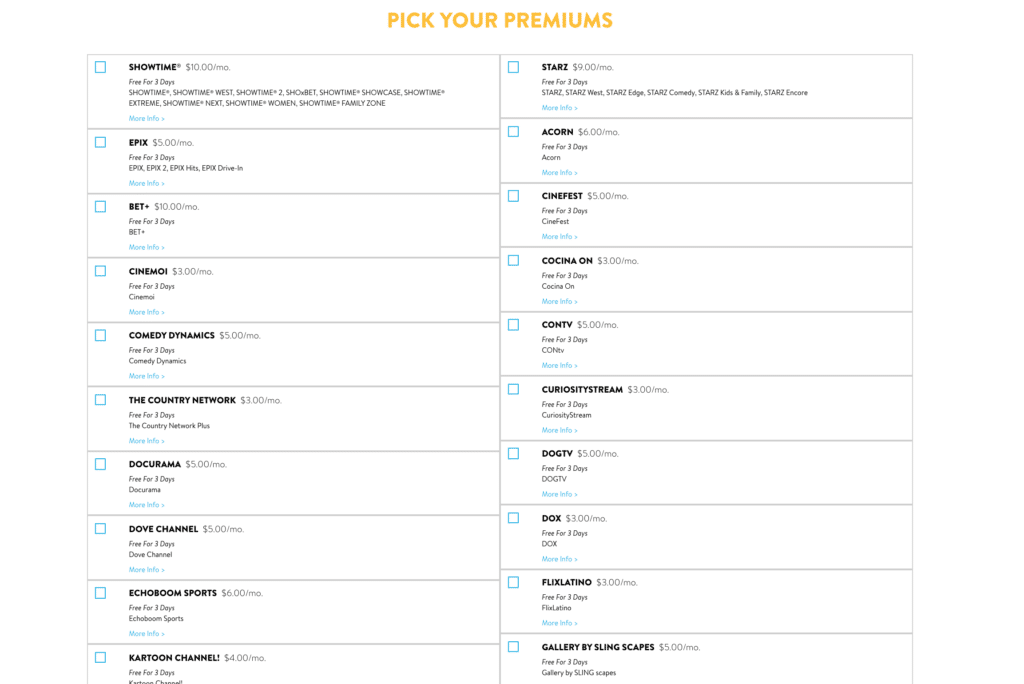
Task: Check the SHOWTIME premium checkbox
Action: pos(101,67)
